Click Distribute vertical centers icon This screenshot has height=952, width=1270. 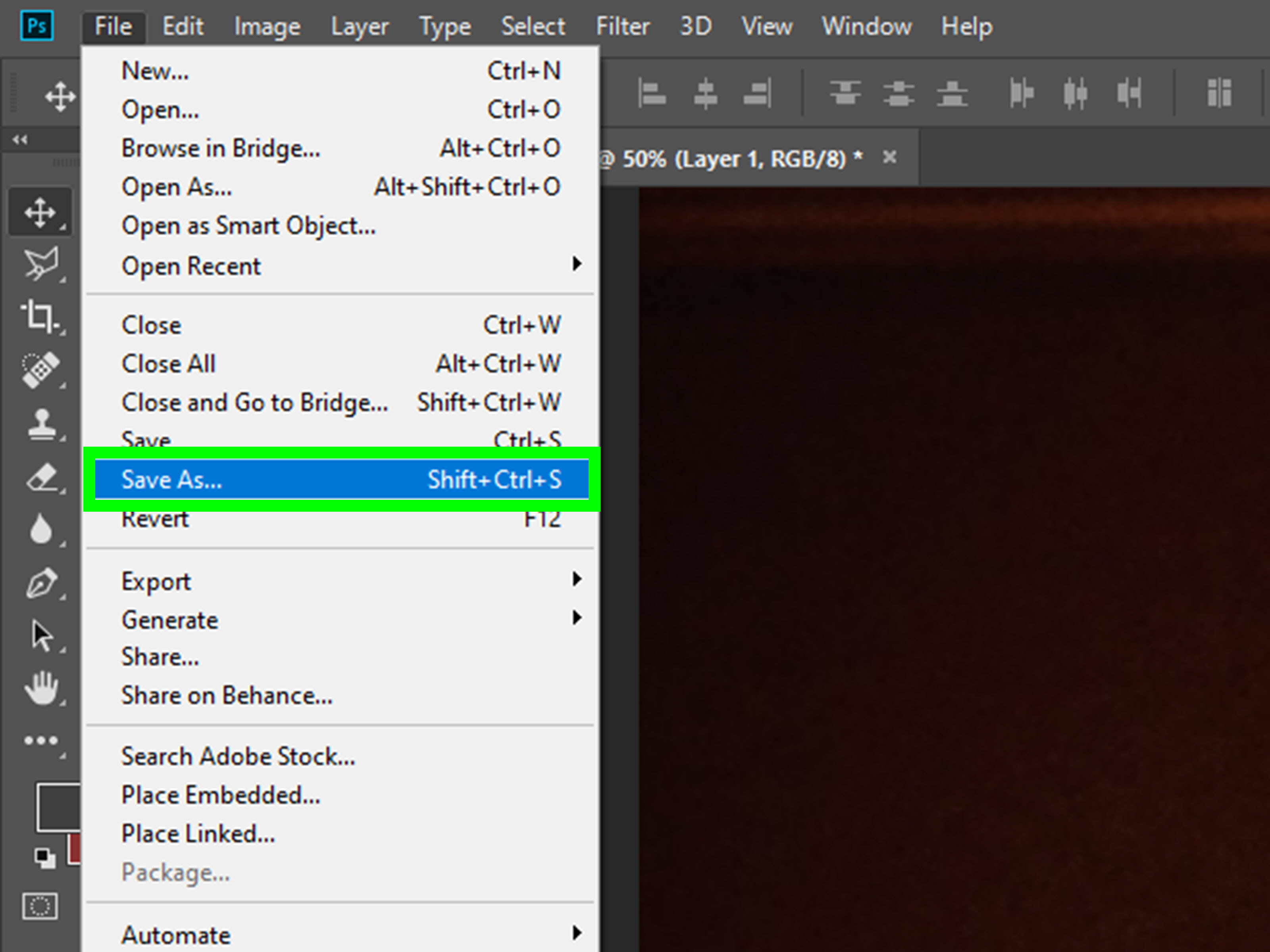click(899, 93)
